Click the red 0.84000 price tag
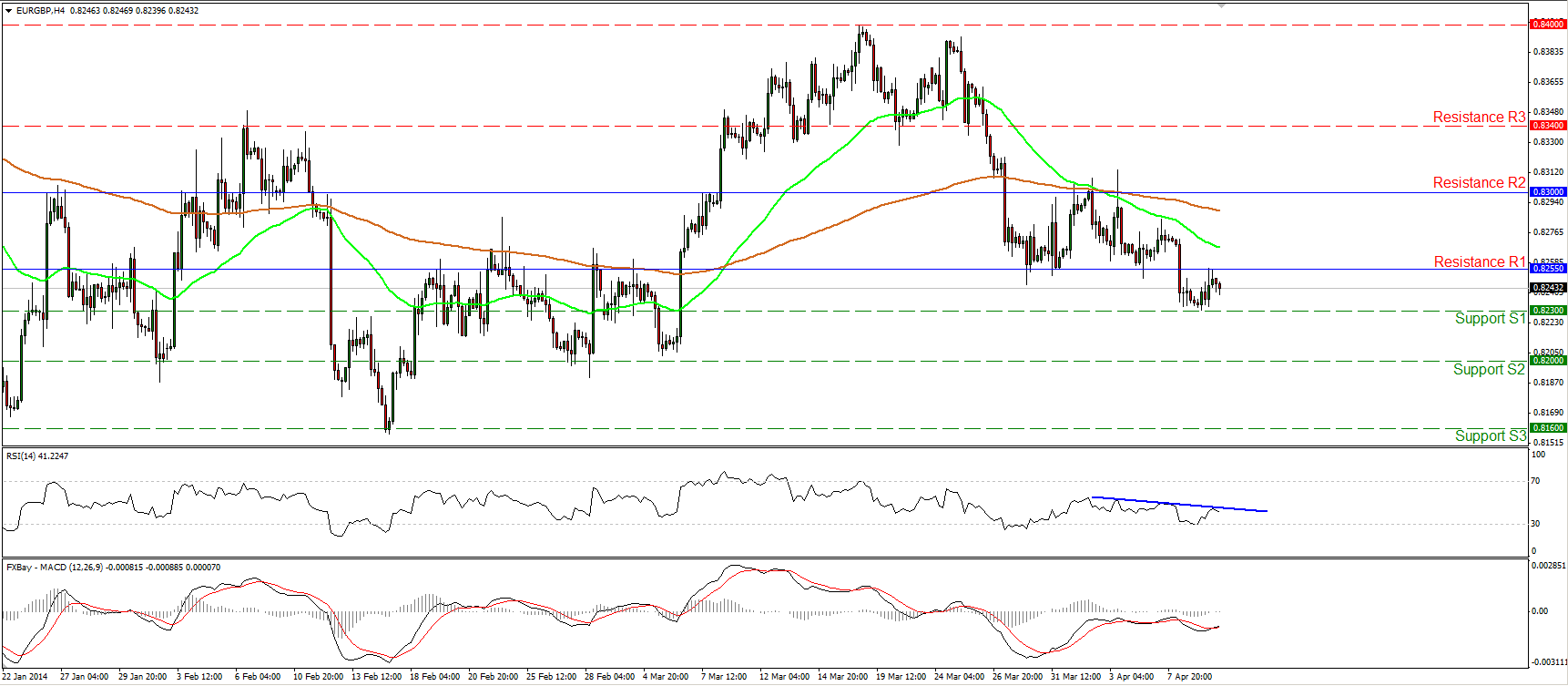Viewport: 1568px width, 686px height. 1548,25
